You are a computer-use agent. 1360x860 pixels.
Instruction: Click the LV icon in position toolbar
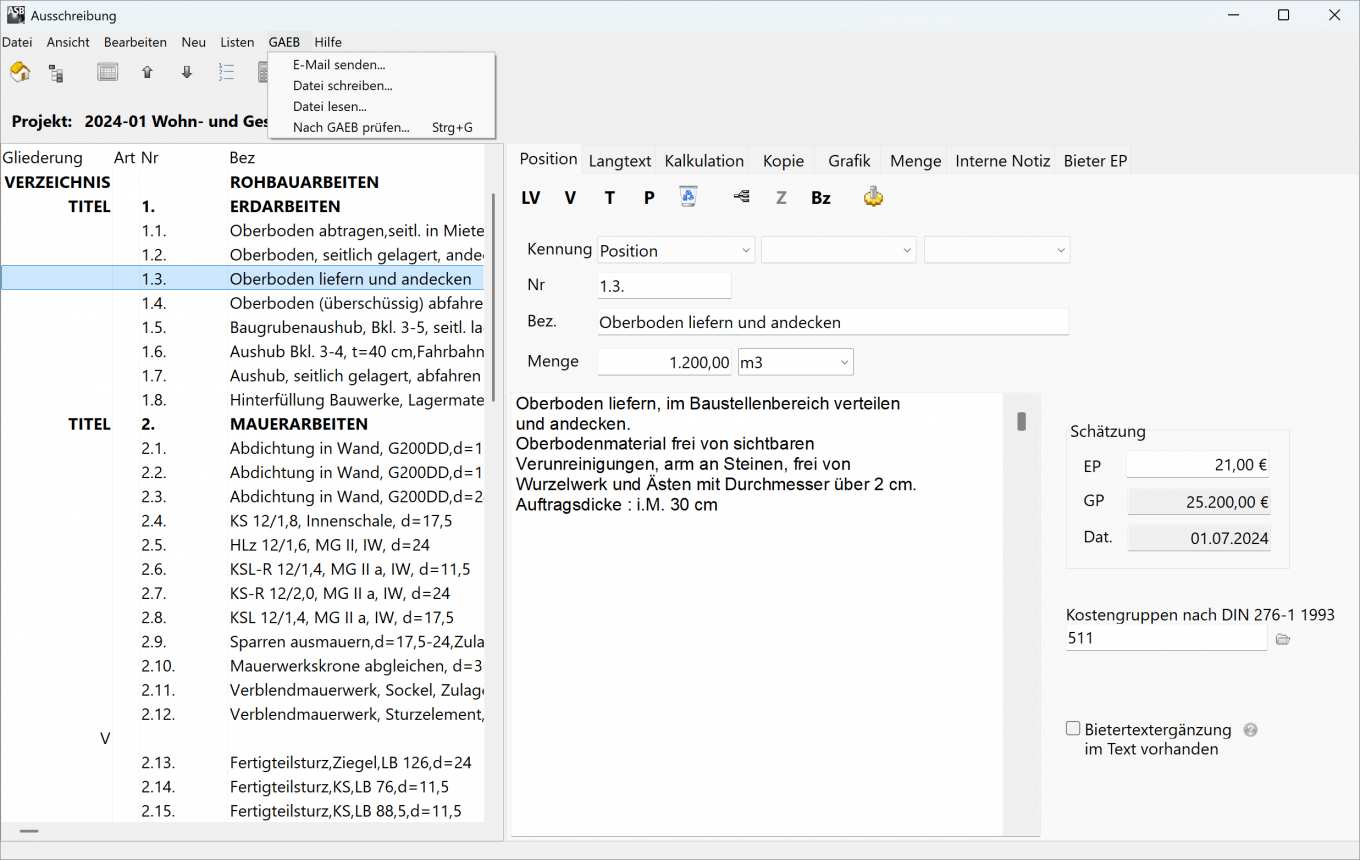(x=531, y=198)
